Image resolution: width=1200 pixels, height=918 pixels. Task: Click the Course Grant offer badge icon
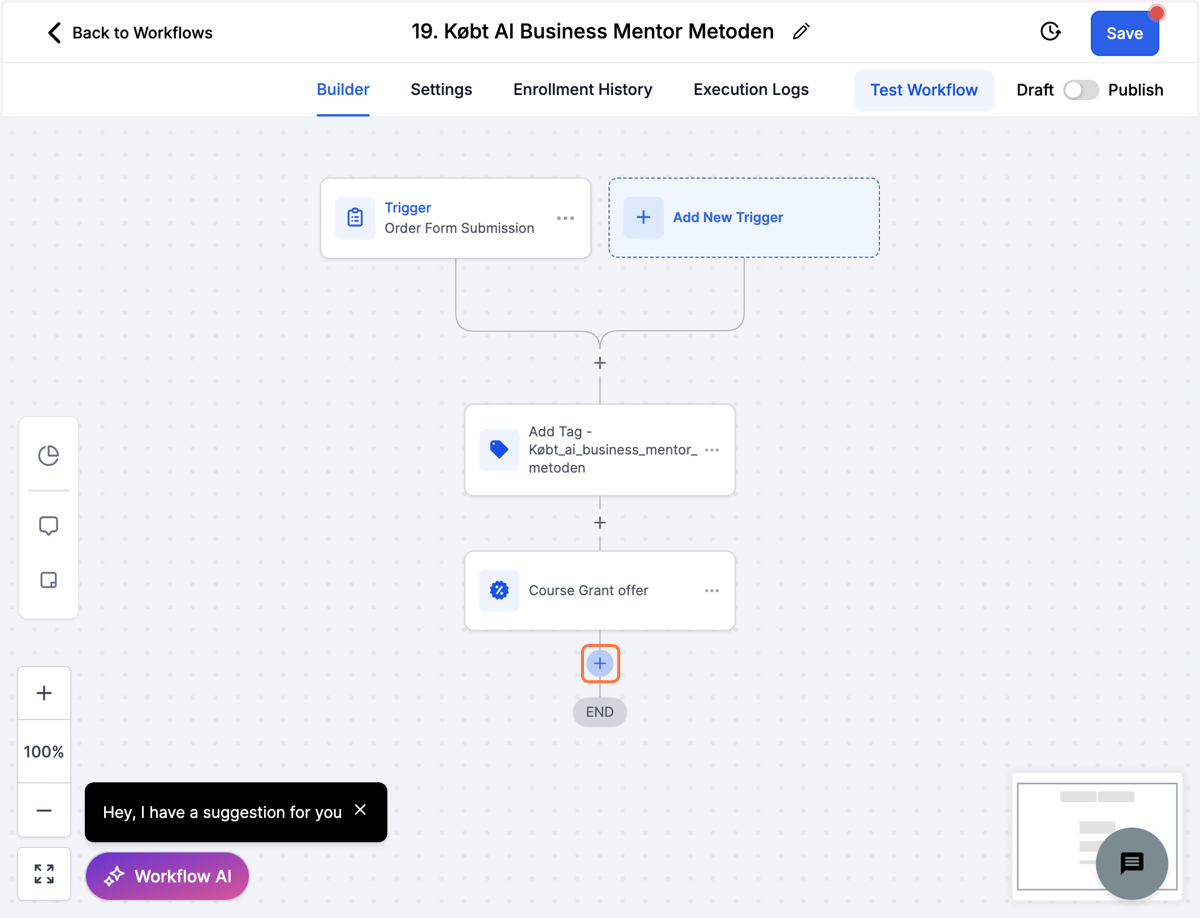[x=499, y=591]
